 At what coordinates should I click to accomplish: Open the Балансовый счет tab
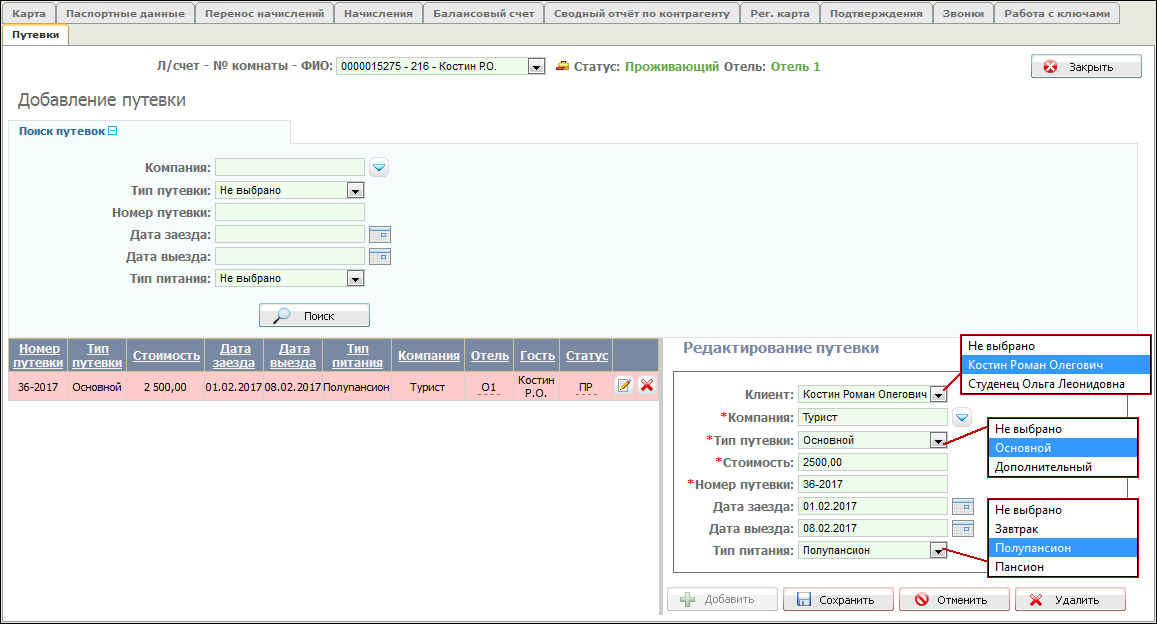tap(484, 14)
